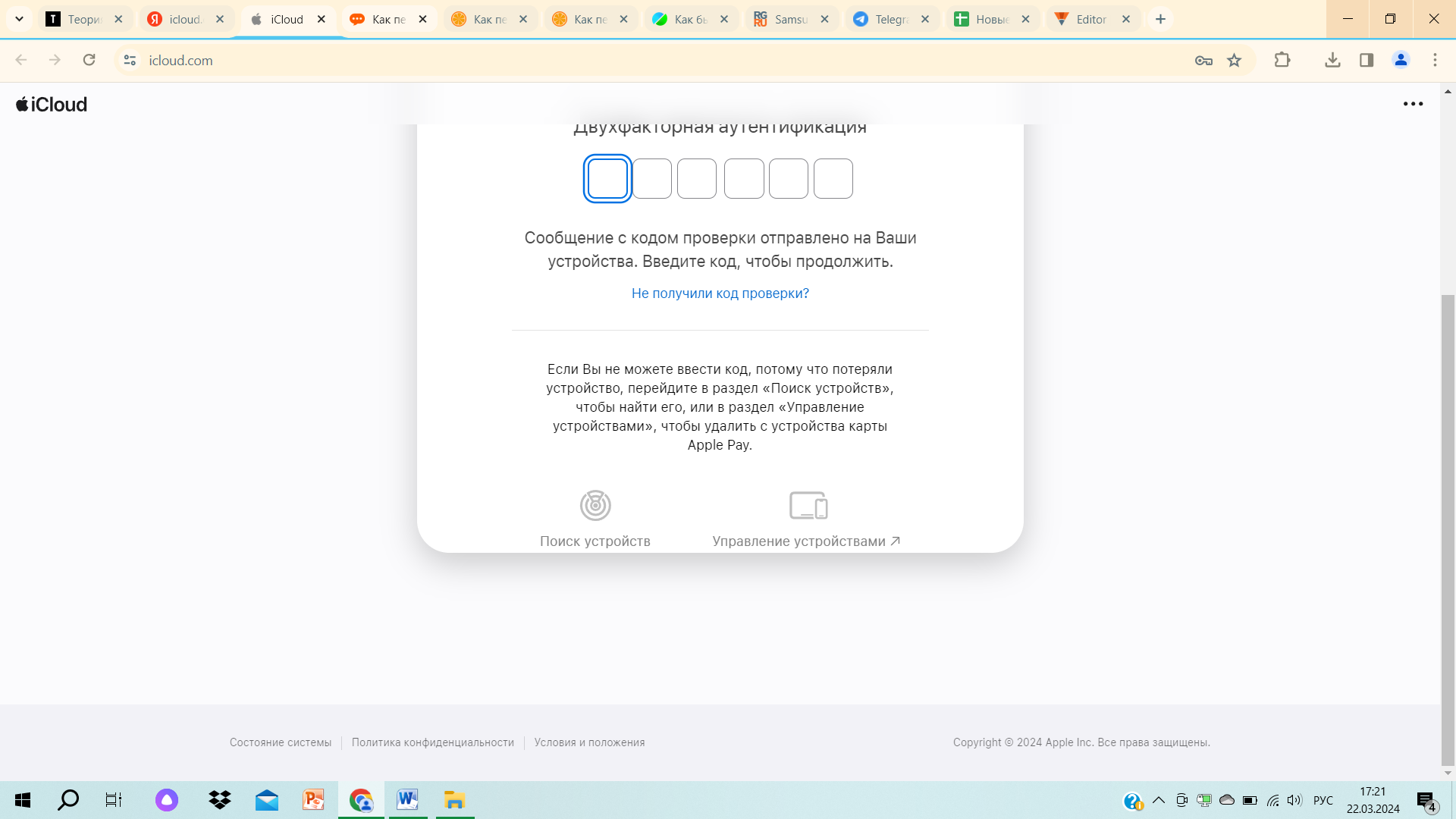Click the second verification code digit box
The image size is (1456, 819).
652,178
